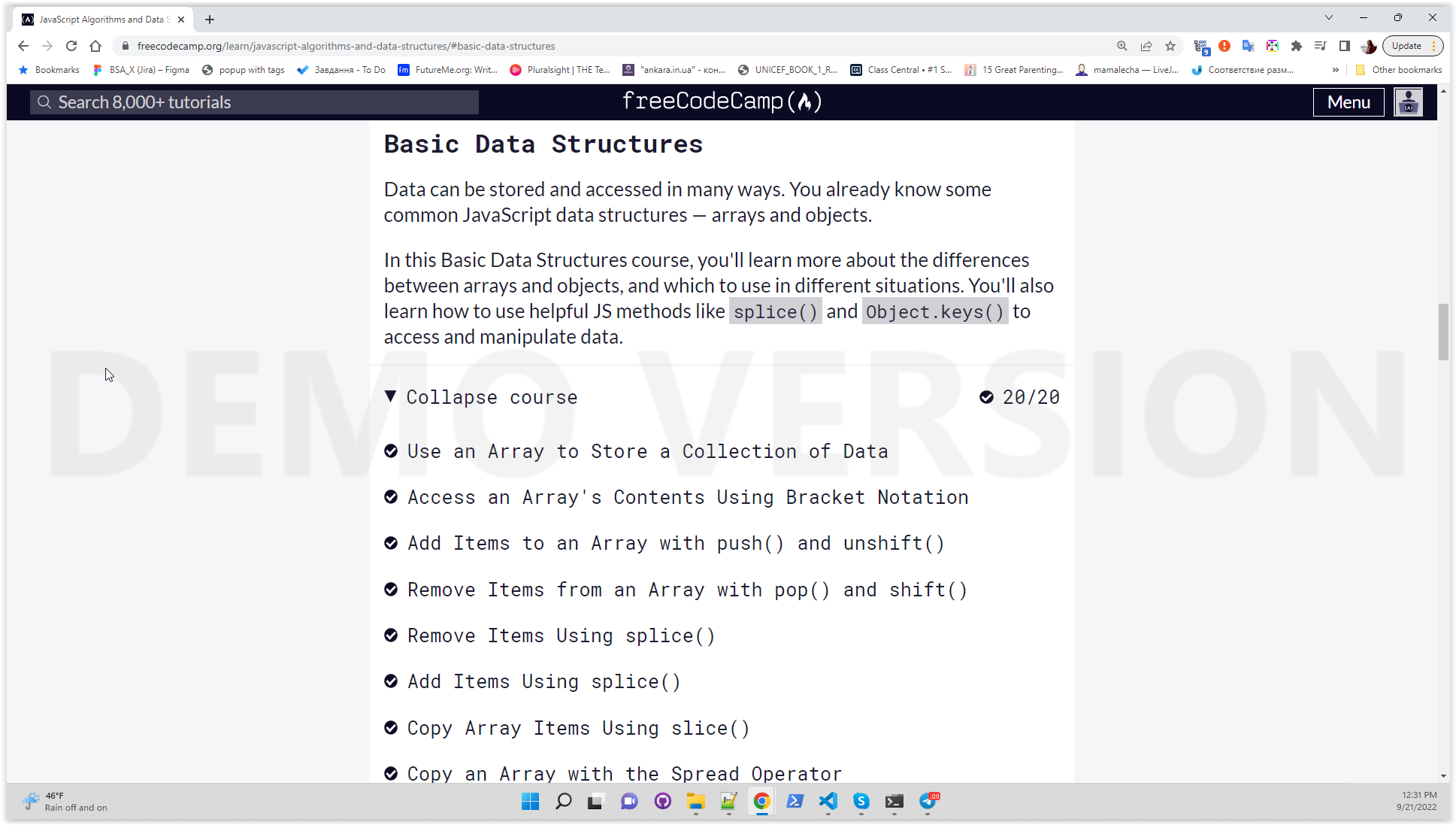Screen dimensions: 1456x825
Task: Open 15 Great Parenting bookmark
Action: [x=1014, y=70]
